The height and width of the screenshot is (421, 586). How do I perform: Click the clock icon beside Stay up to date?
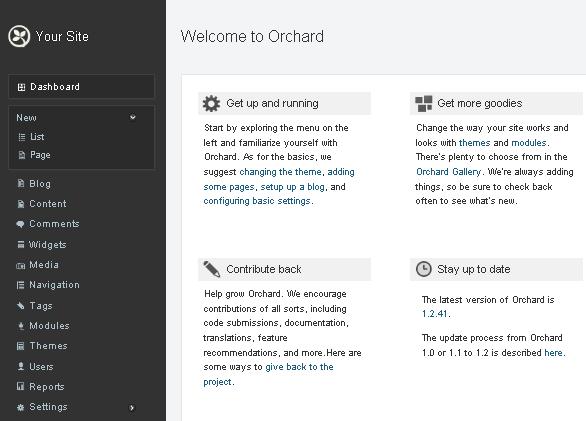coord(424,269)
